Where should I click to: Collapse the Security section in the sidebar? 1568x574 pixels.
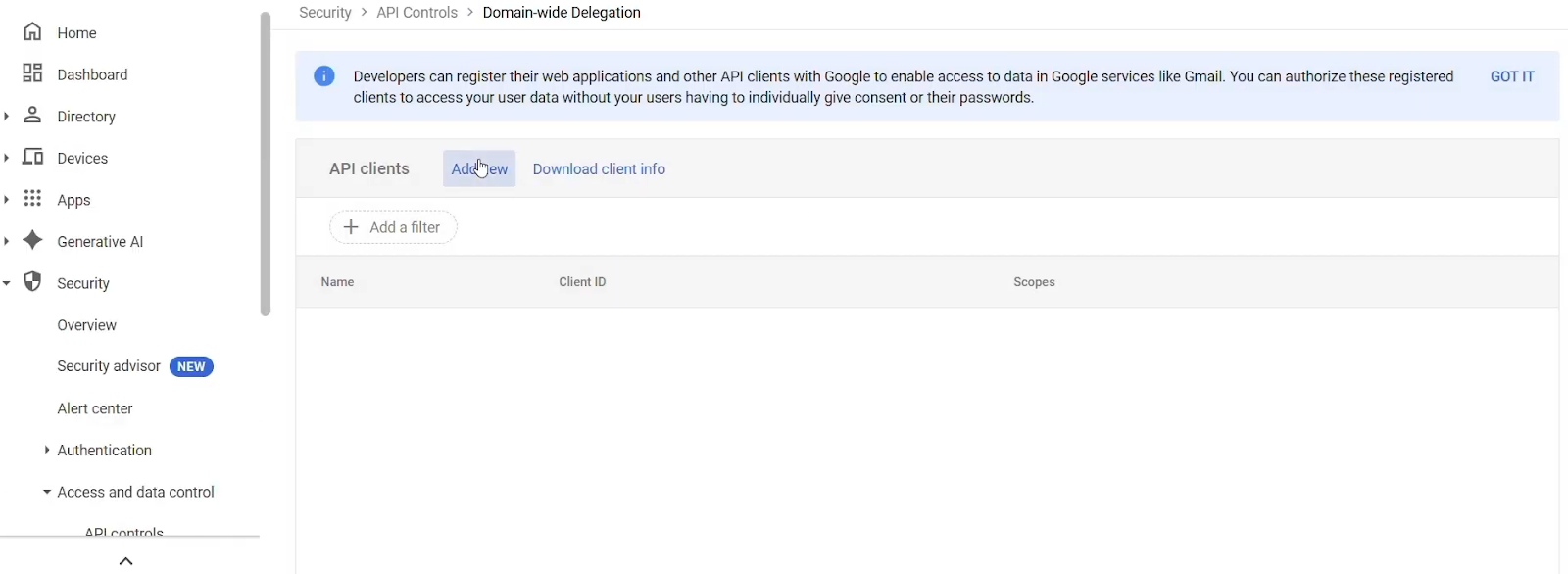point(7,282)
